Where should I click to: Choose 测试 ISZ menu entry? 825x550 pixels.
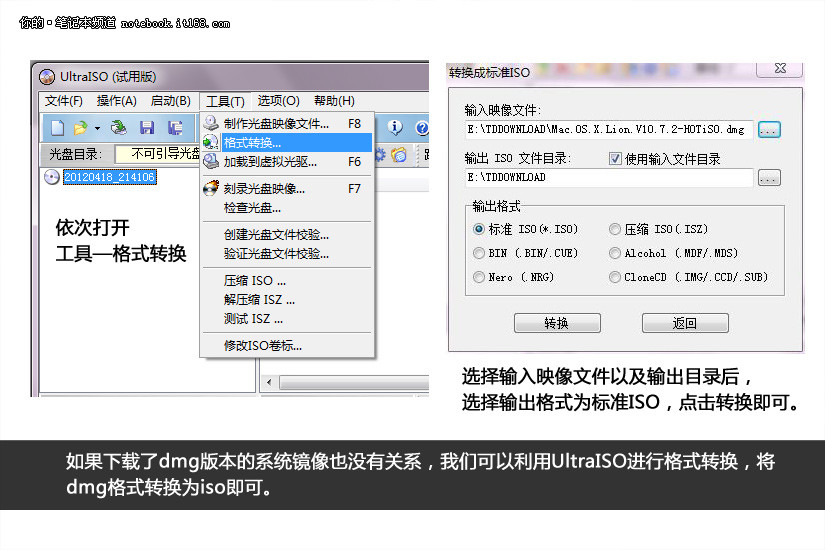point(287,318)
